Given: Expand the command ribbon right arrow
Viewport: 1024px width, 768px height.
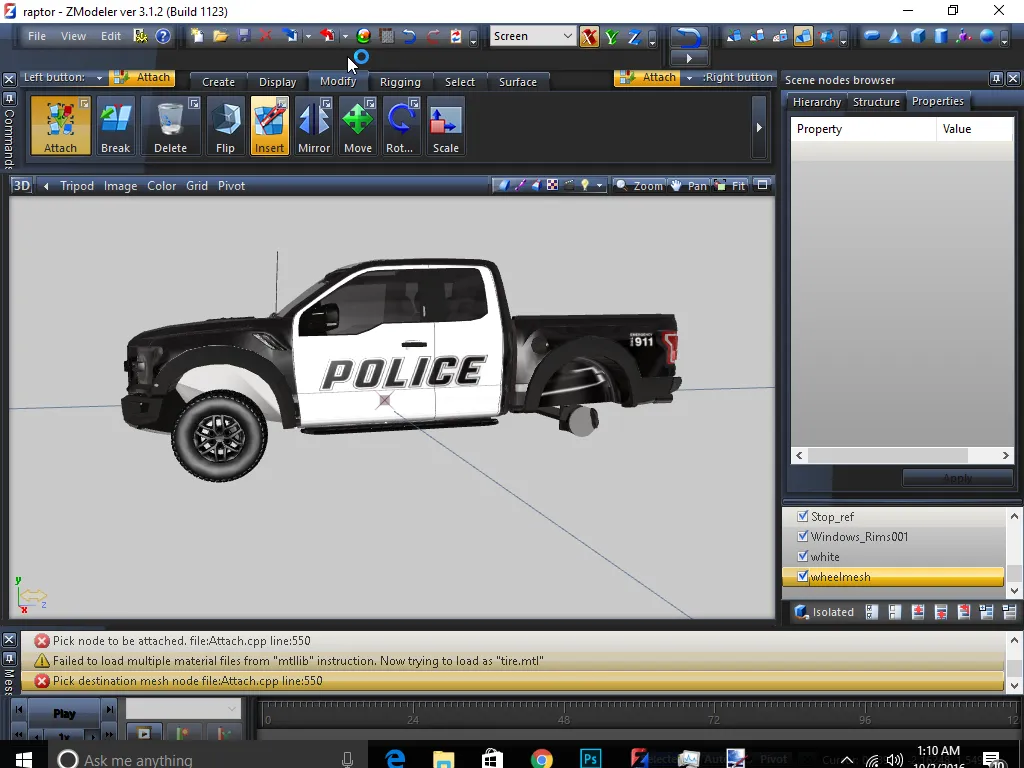Looking at the screenshot, I should (x=759, y=127).
